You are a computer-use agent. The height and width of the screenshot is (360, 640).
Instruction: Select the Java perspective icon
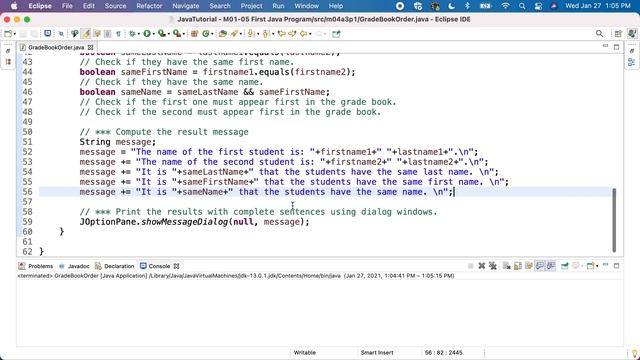[x=632, y=33]
